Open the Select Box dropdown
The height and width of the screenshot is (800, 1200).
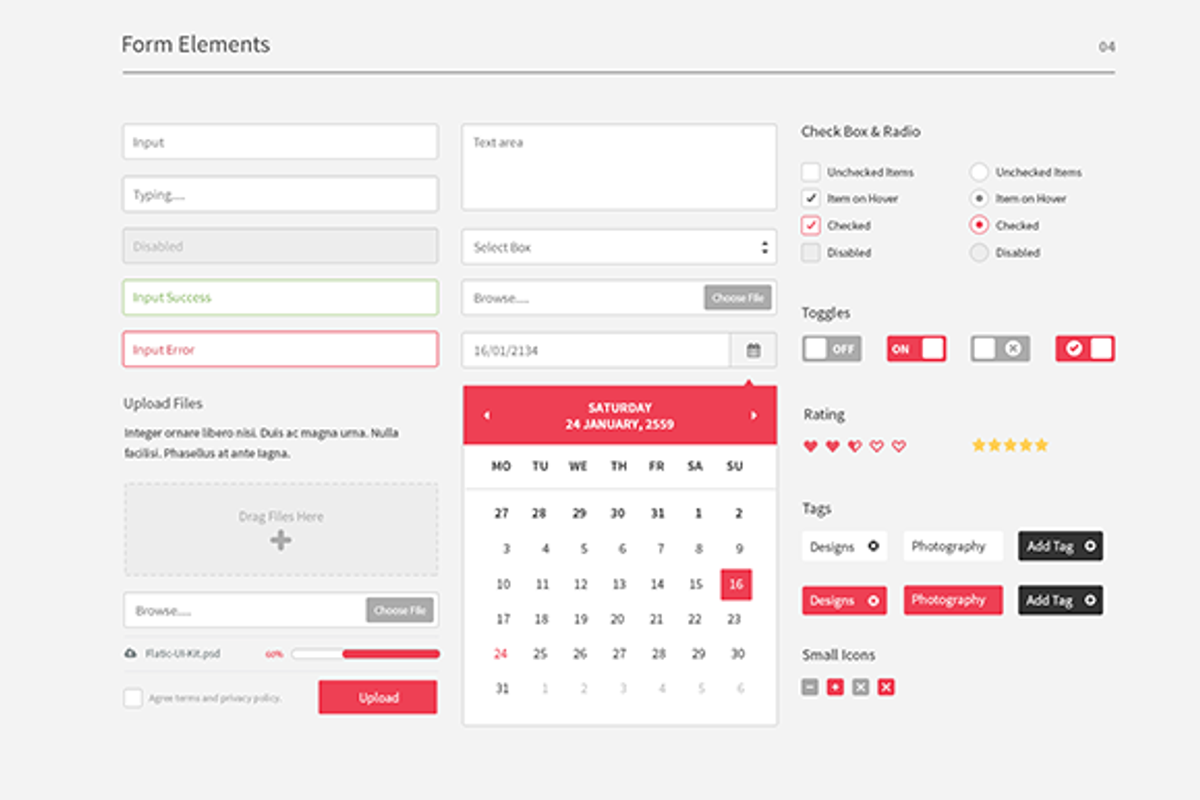[619, 247]
